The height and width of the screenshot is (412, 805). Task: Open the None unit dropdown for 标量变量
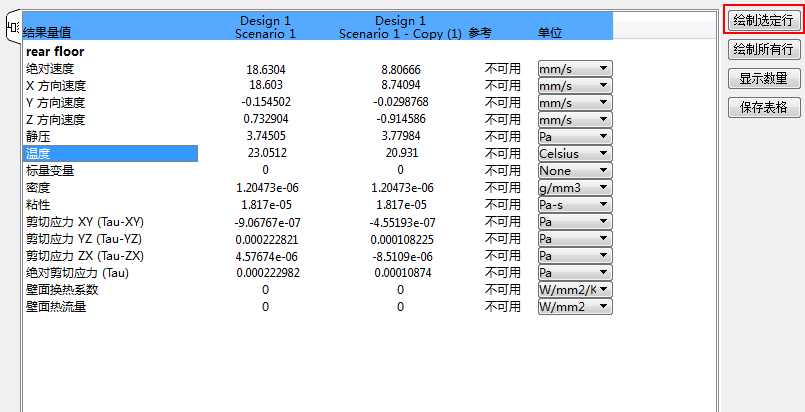click(x=575, y=170)
